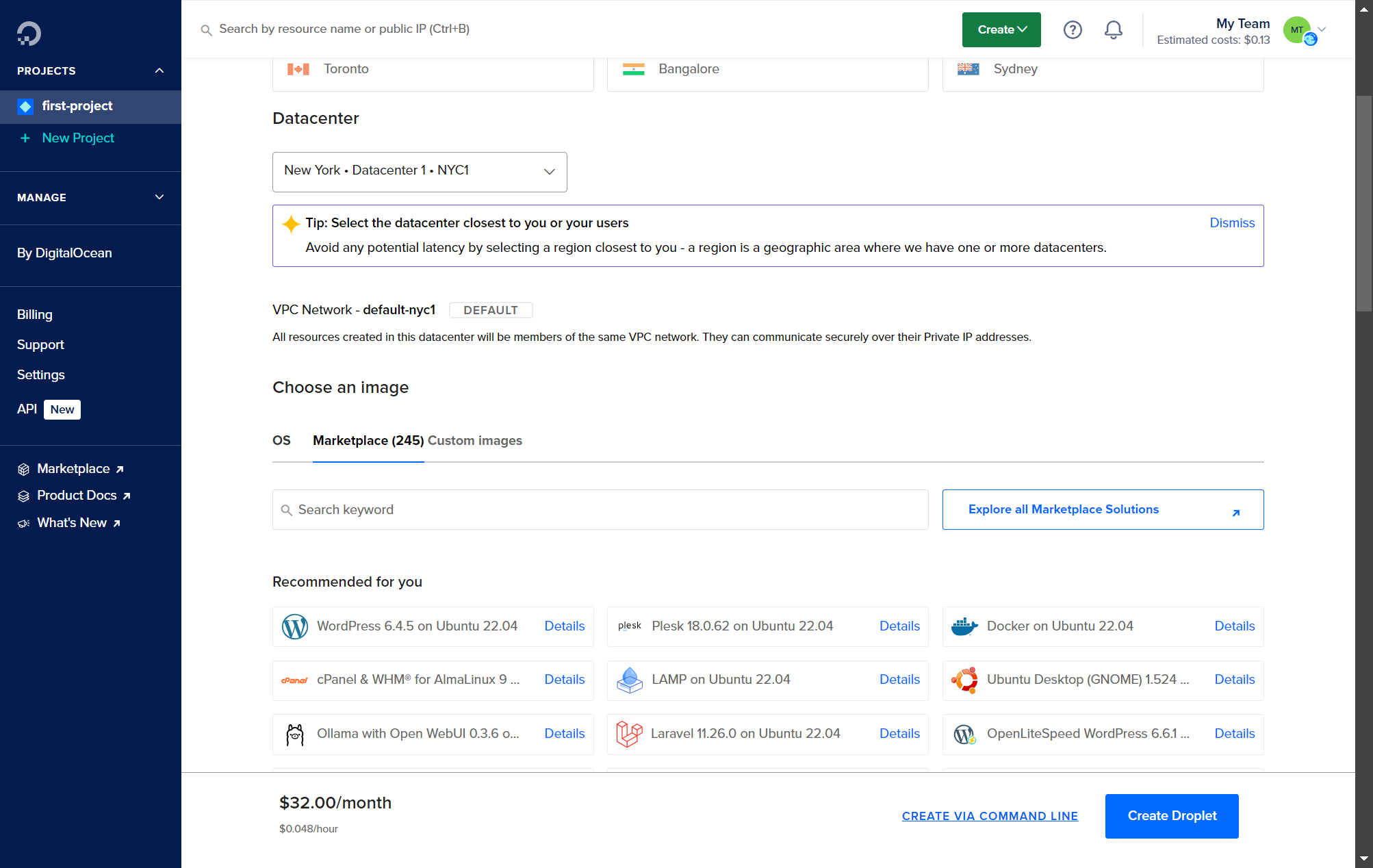The width and height of the screenshot is (1373, 868).
Task: Open the Create dropdown button
Action: coord(1001,29)
